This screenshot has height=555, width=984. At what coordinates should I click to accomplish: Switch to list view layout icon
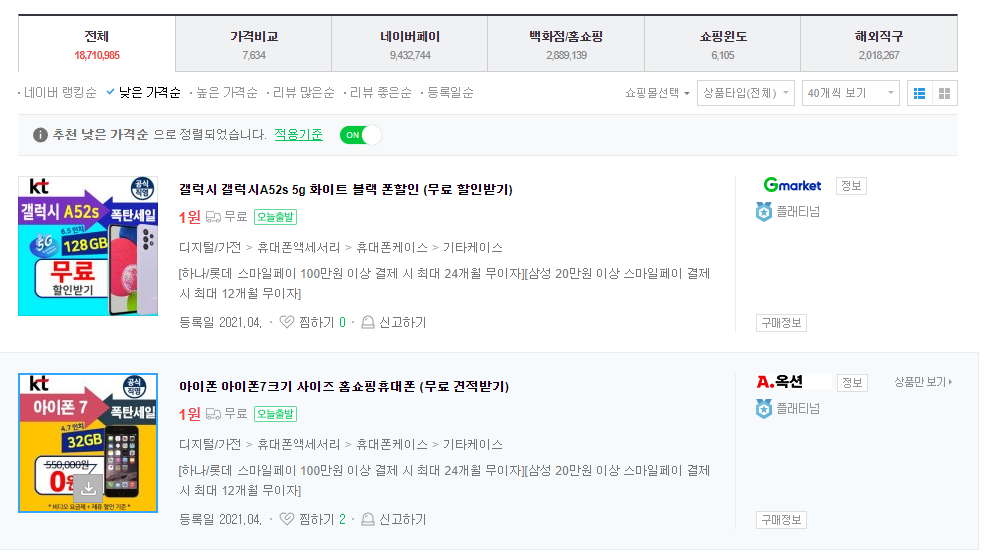tap(919, 93)
